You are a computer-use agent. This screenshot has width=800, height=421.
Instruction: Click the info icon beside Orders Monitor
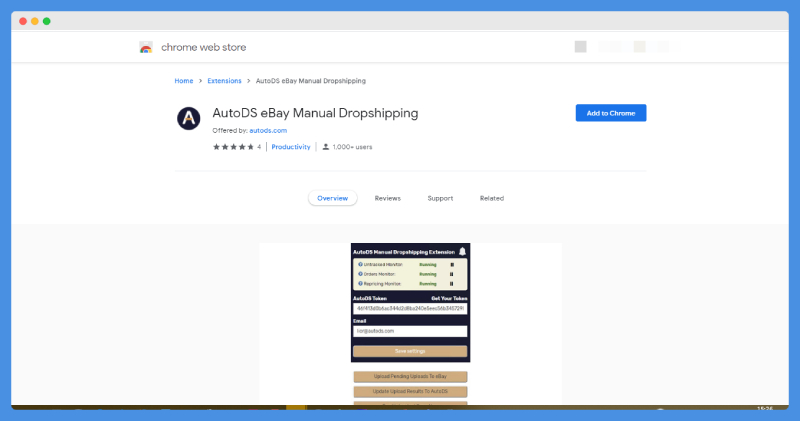point(360,274)
